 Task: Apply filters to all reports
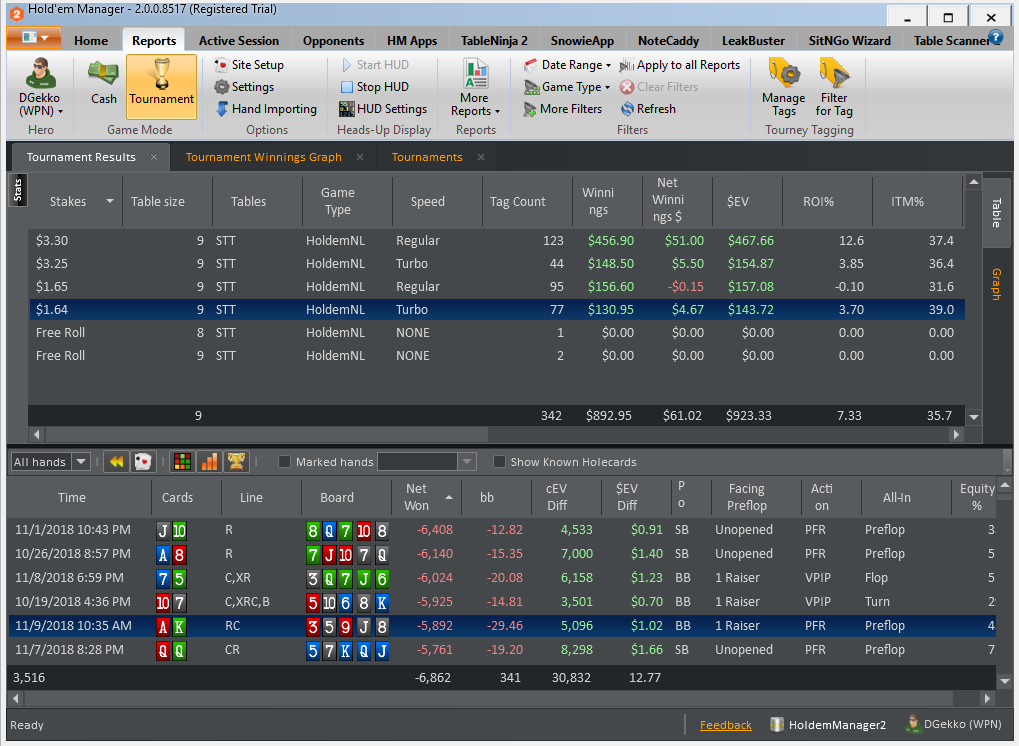(x=680, y=65)
